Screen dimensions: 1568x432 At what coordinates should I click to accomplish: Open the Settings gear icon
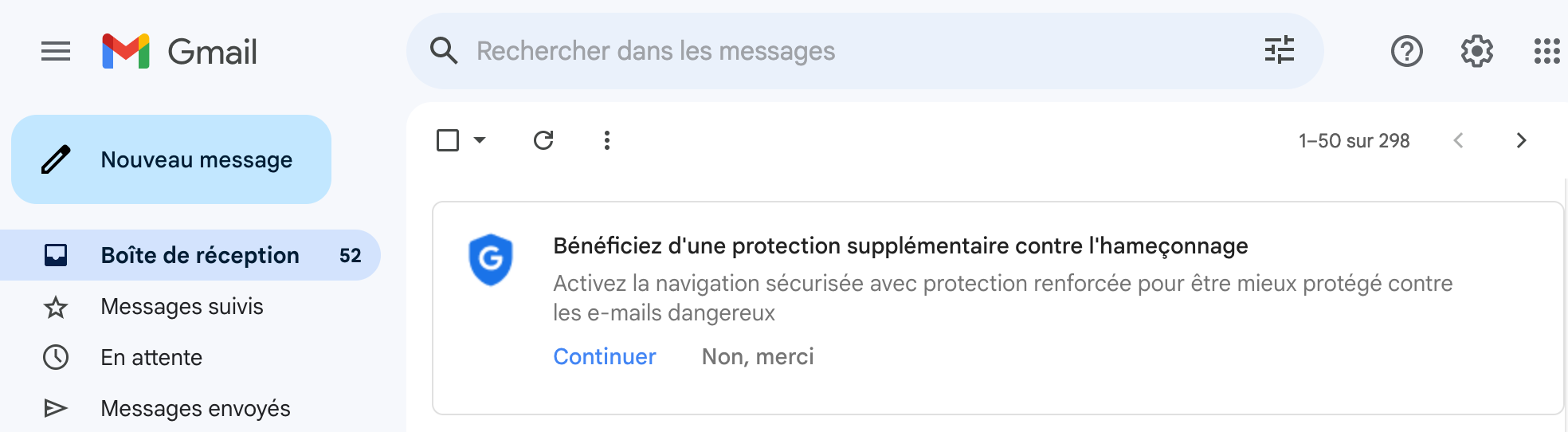tap(1476, 52)
